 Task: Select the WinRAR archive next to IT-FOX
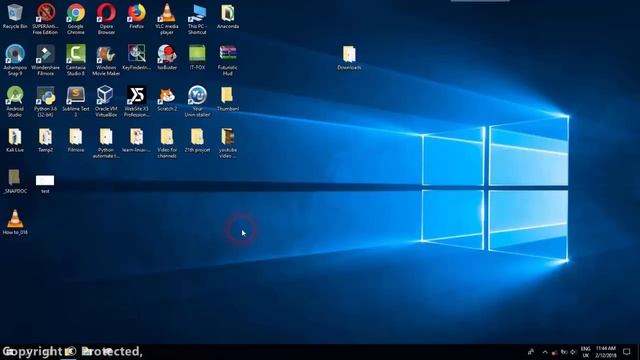pyautogui.click(x=228, y=60)
